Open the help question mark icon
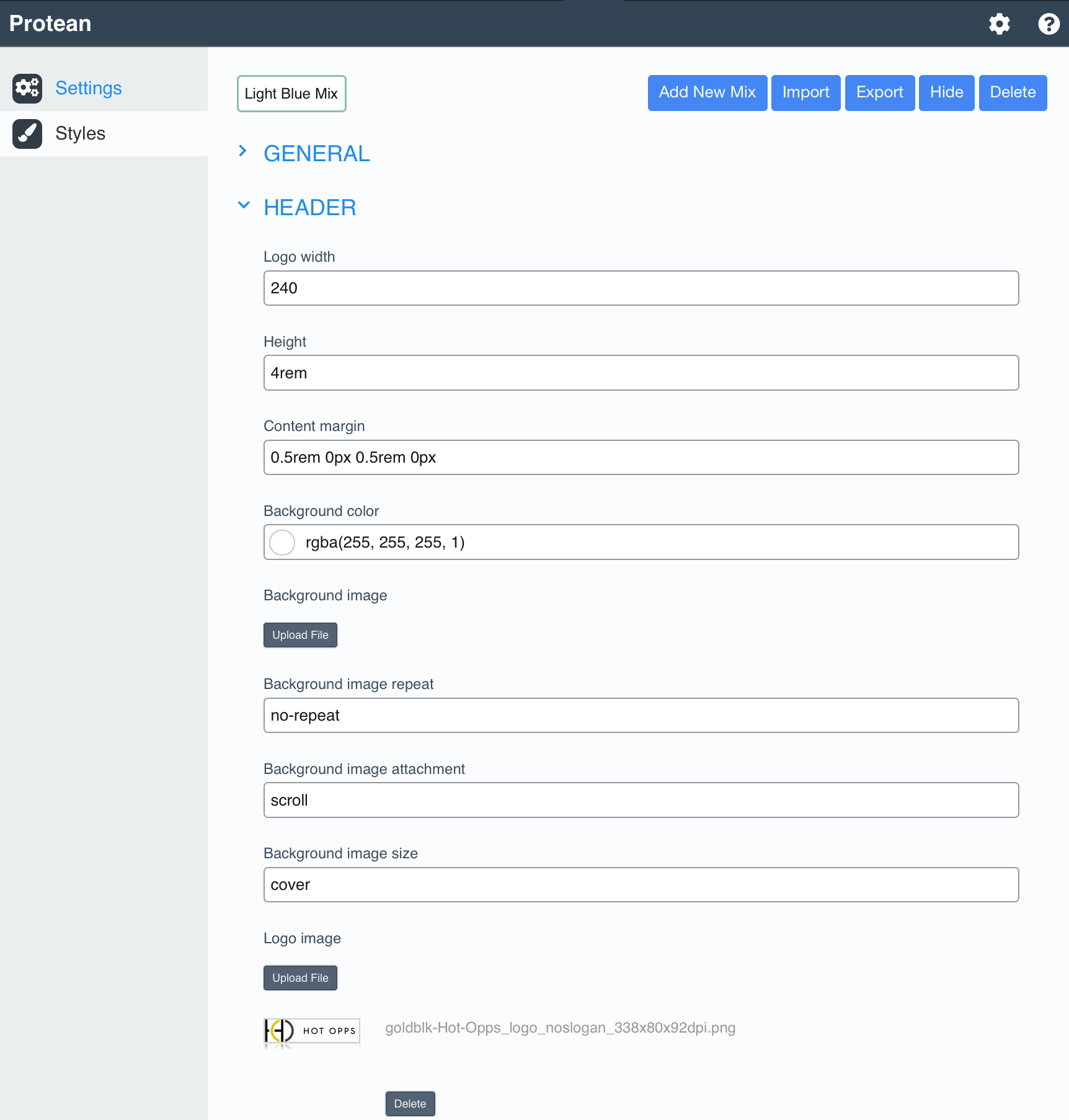Screen dimensions: 1069x1120 (1049, 24)
